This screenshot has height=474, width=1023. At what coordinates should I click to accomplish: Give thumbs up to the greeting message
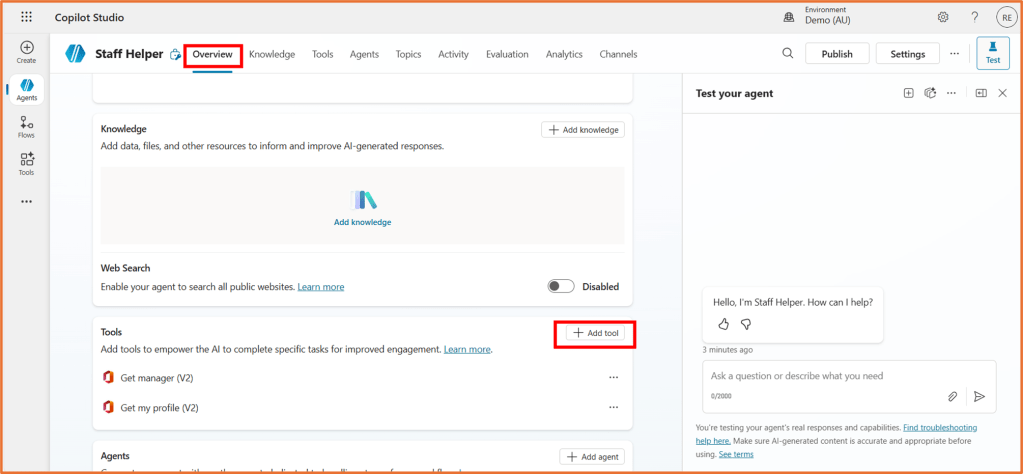point(723,324)
